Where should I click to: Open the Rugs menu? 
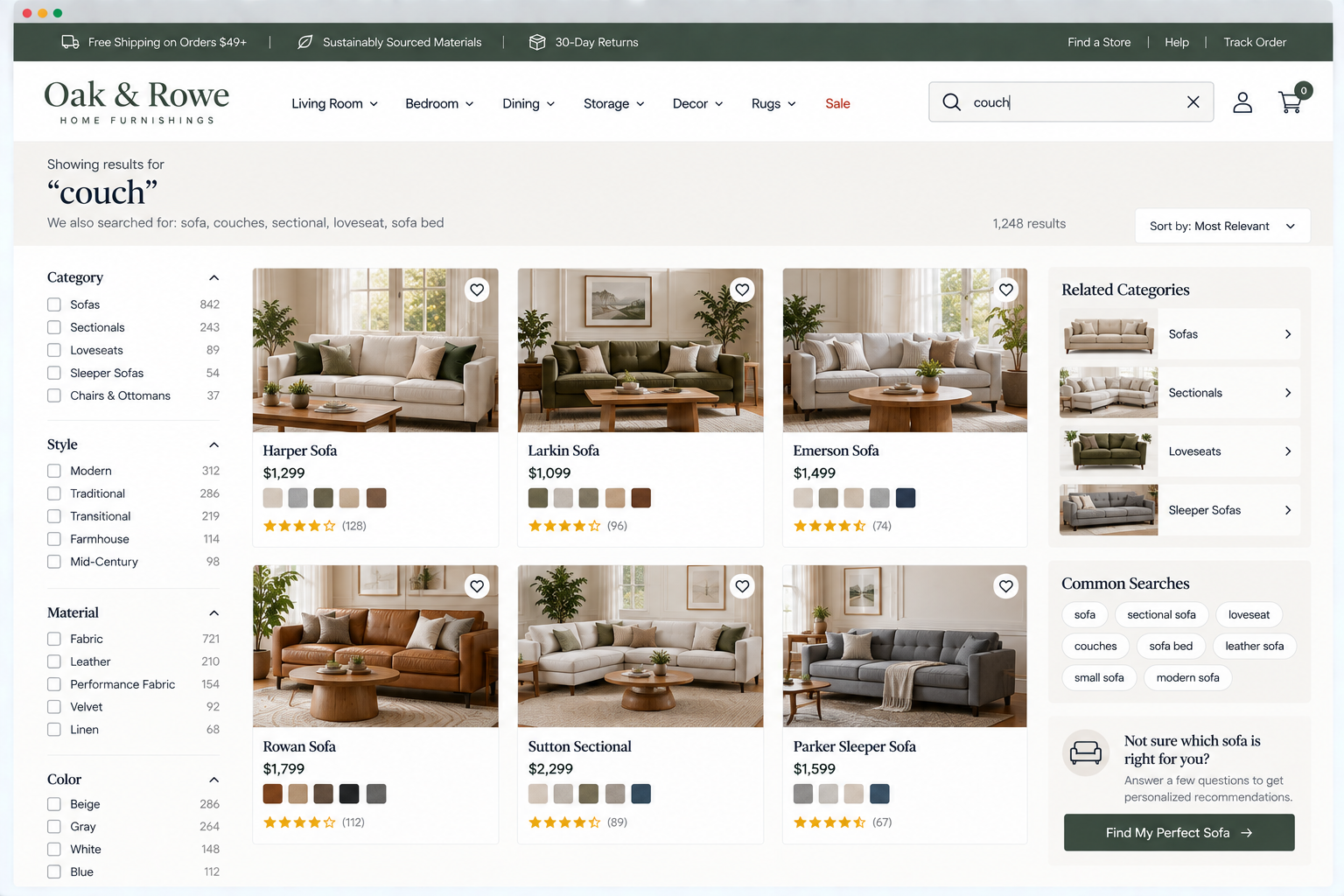[773, 103]
